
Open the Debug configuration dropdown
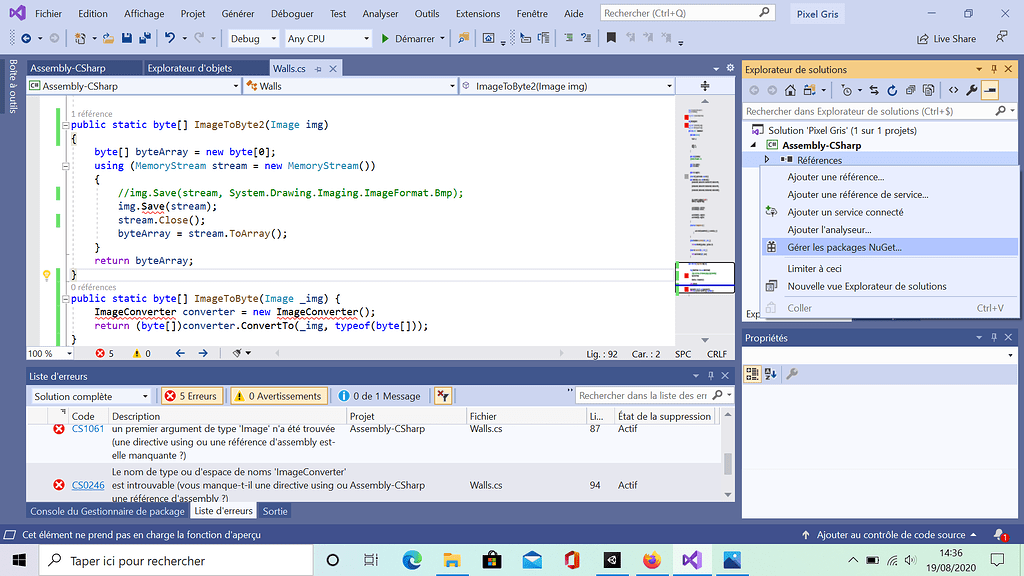click(252, 39)
